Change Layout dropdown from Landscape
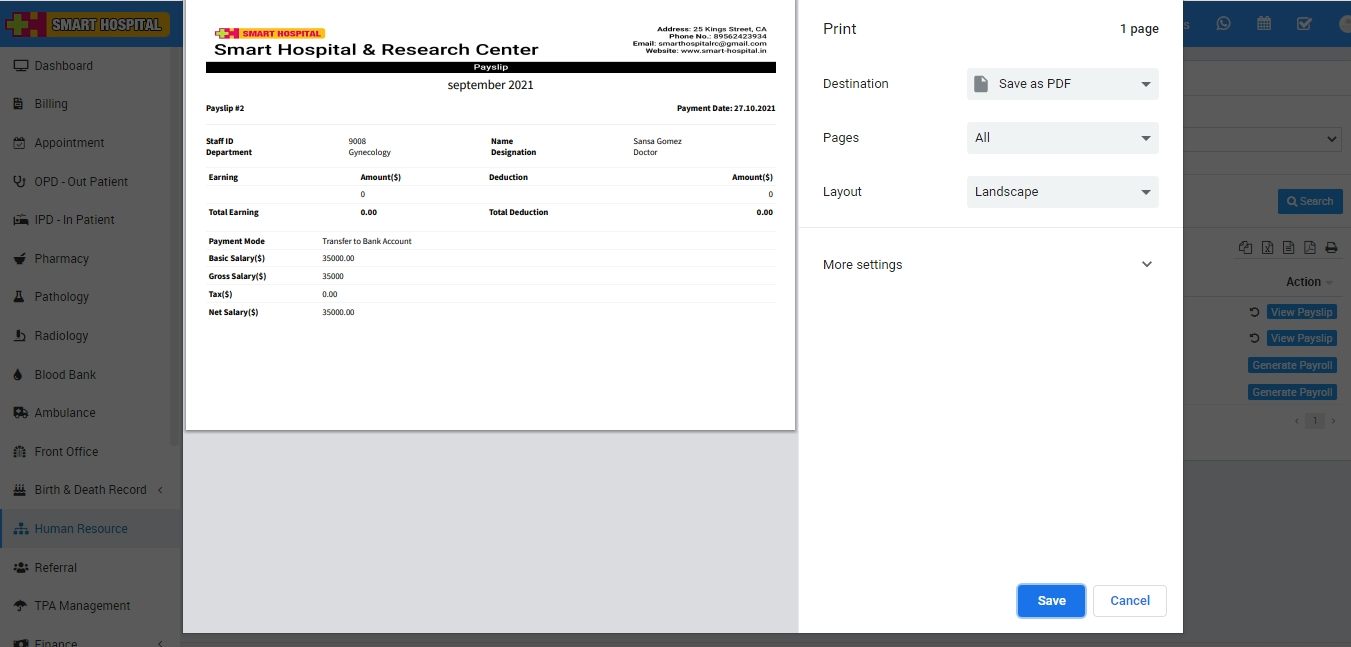Viewport: 1351px width, 647px height. point(1062,192)
